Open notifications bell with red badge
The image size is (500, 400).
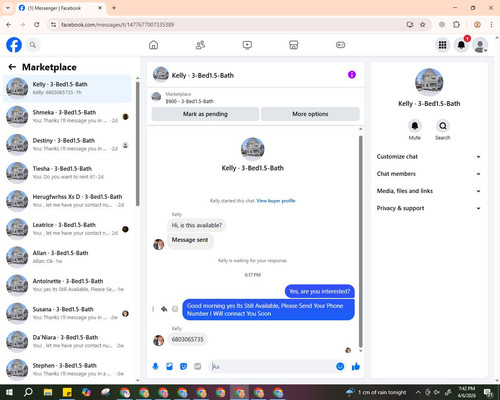point(462,45)
